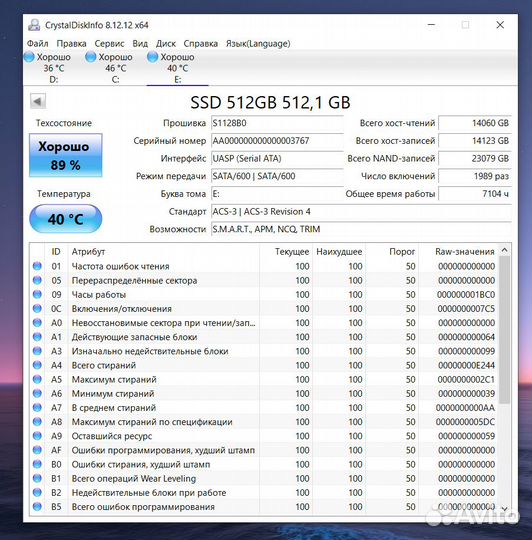Click status orb for attribute A6 row
Screen dimensions: 532x540
point(37,393)
